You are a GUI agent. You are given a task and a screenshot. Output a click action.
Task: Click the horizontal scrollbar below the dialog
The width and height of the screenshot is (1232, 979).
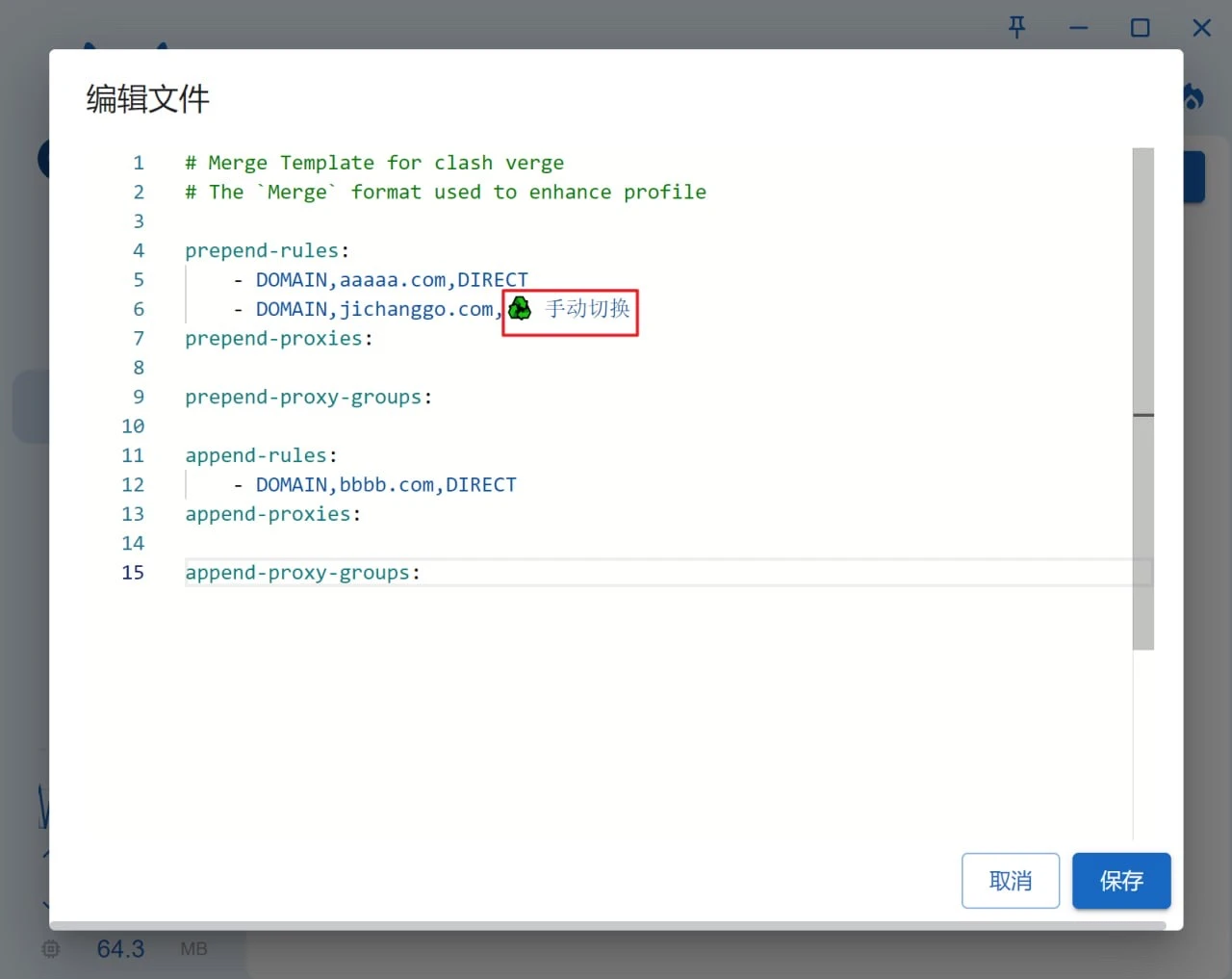click(x=606, y=925)
